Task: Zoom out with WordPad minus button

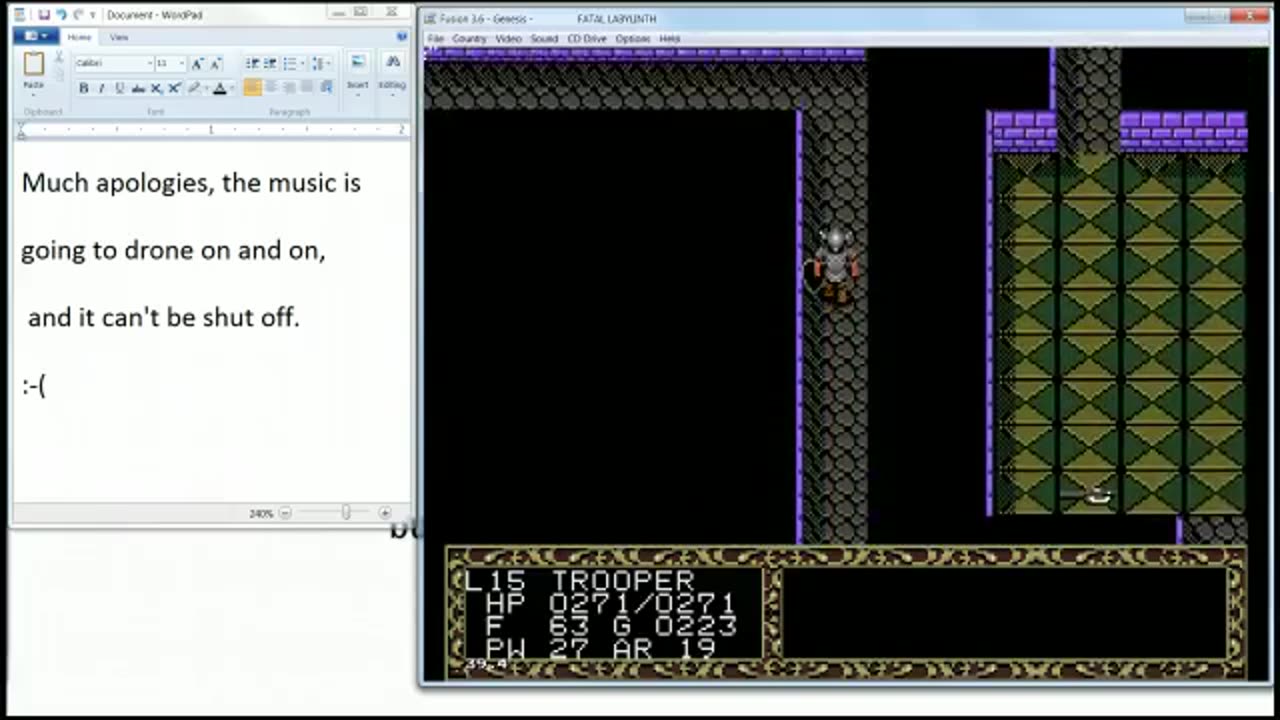Action: point(285,513)
